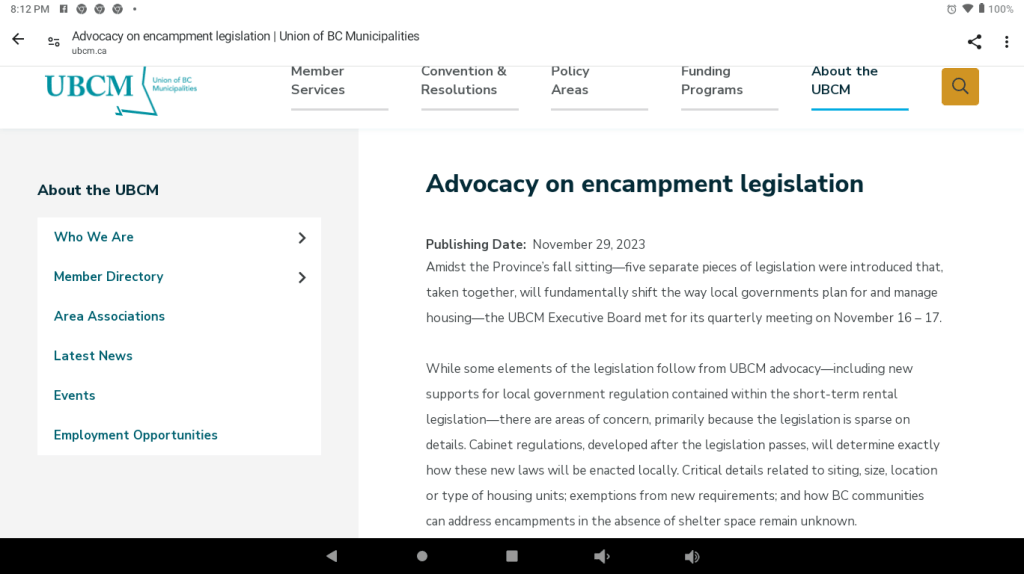The width and height of the screenshot is (1024, 574).
Task: Expand the Who We Are chevron
Action: tap(301, 238)
